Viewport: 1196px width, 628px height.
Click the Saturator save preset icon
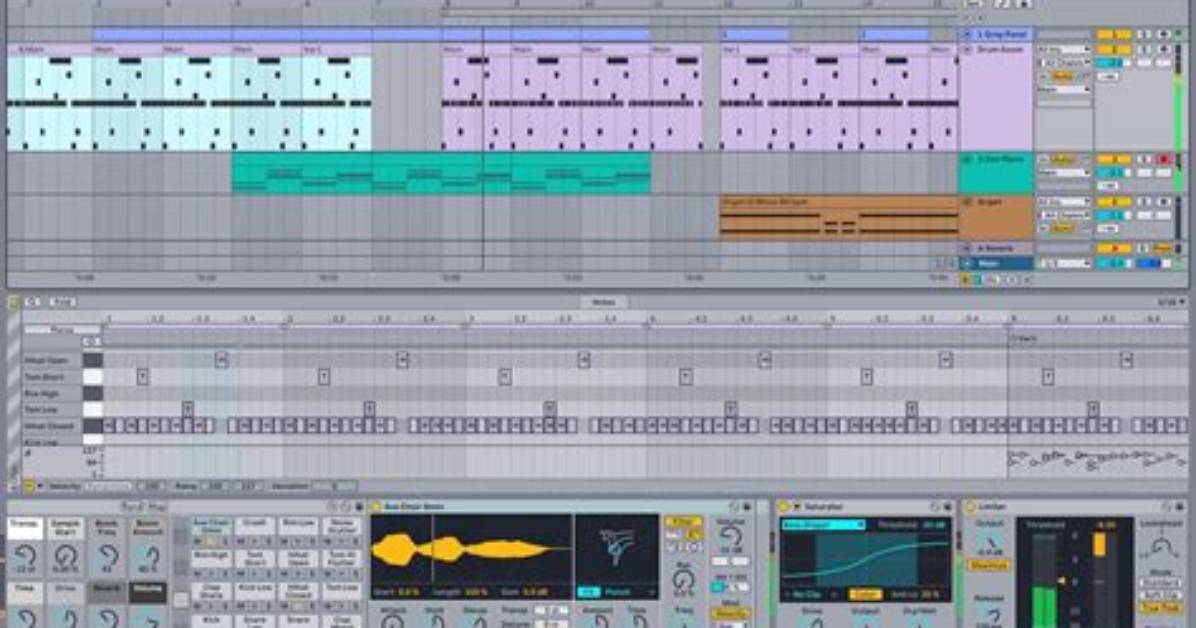948,507
